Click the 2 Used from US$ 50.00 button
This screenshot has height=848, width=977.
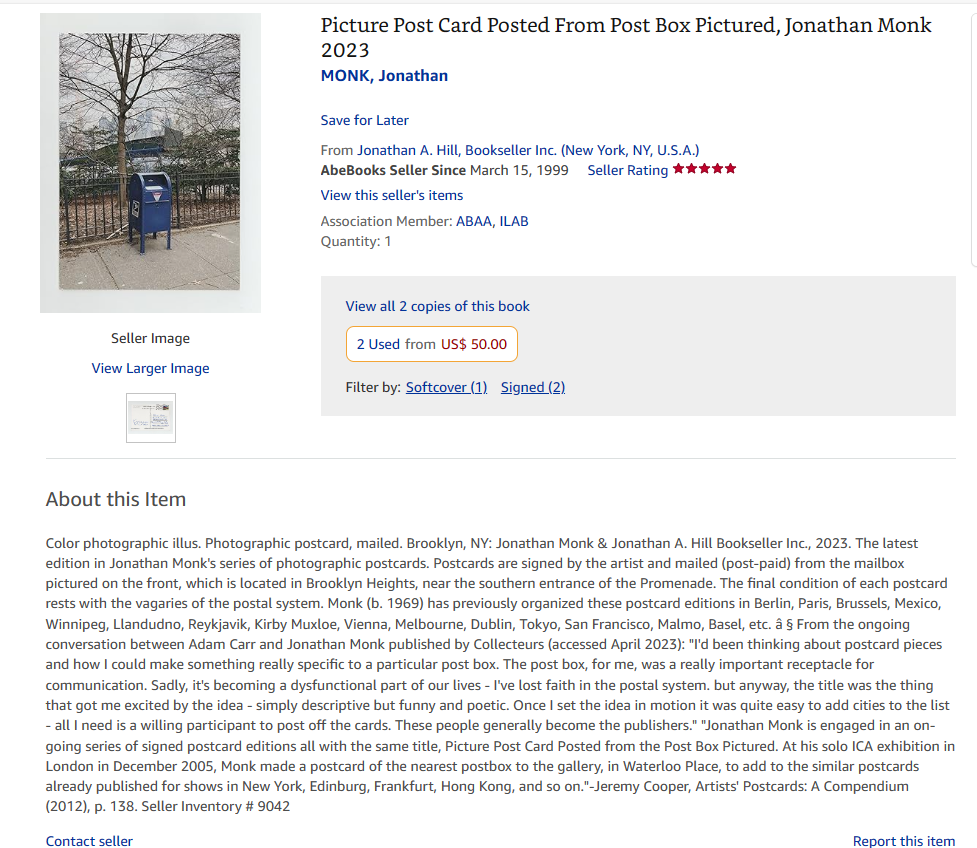point(432,344)
